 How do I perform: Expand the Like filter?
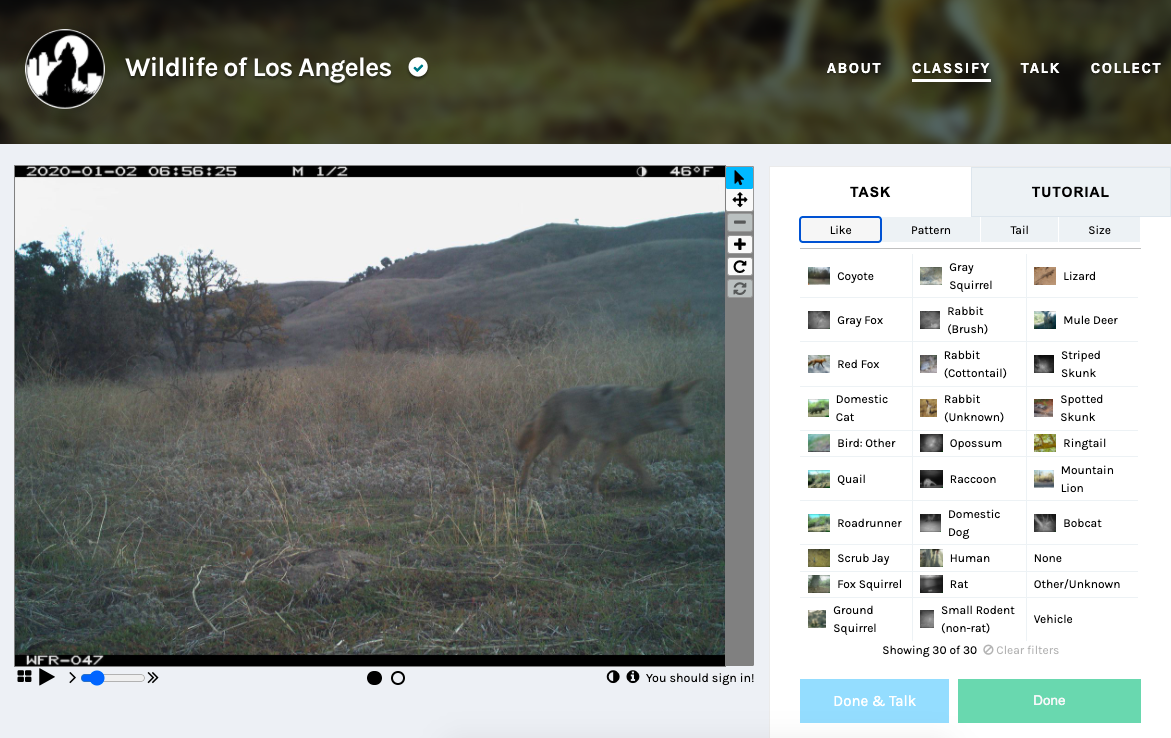point(840,230)
